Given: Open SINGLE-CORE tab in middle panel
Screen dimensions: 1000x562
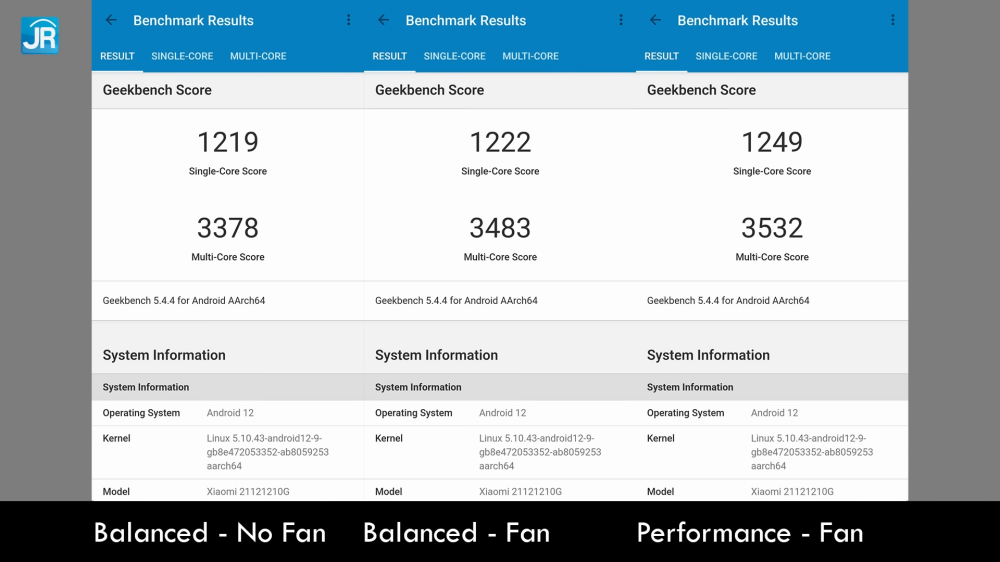Looking at the screenshot, I should tap(454, 56).
